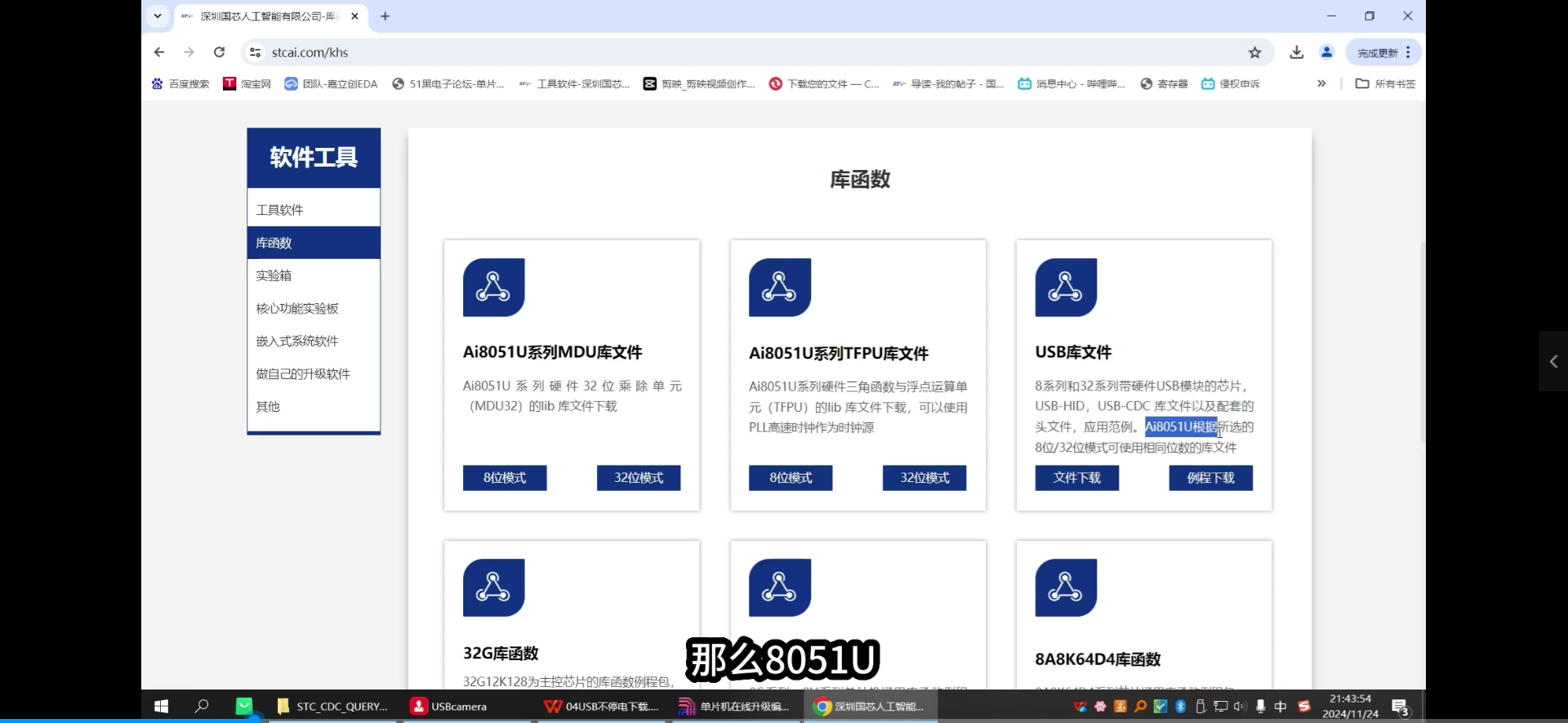Viewport: 1568px width, 723px height.
Task: Open the Chrome three-dot menu
Action: tap(1409, 52)
